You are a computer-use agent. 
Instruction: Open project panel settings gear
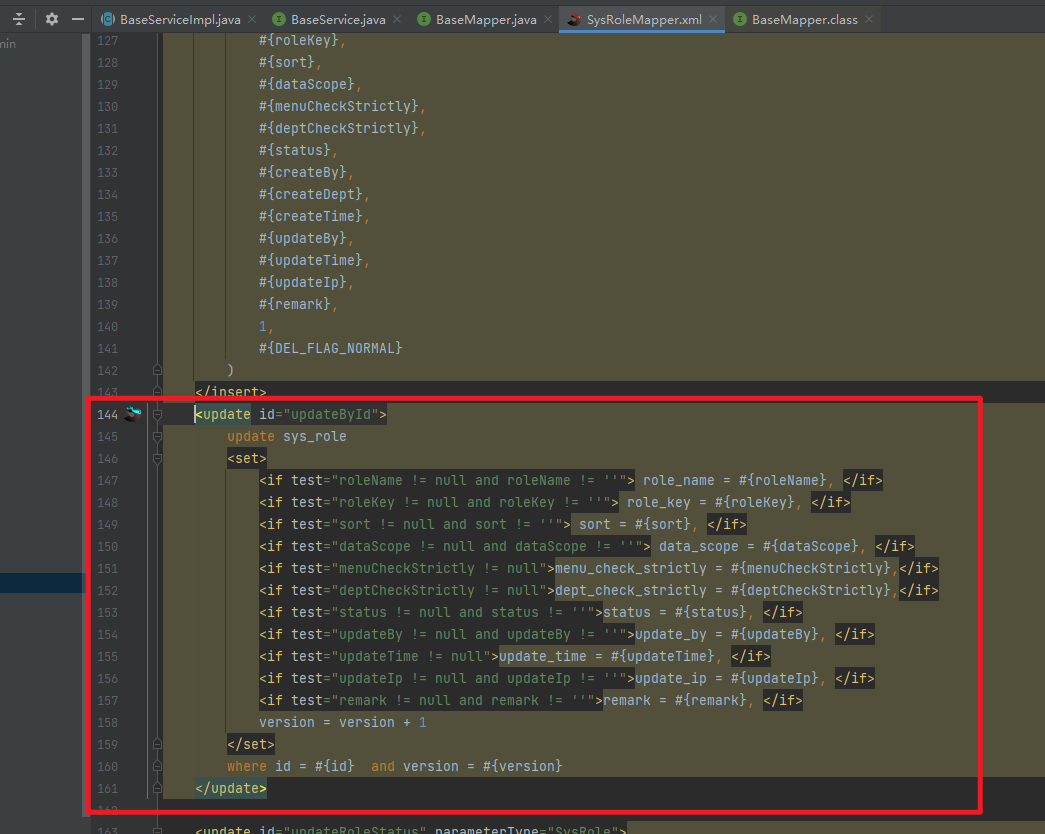52,19
